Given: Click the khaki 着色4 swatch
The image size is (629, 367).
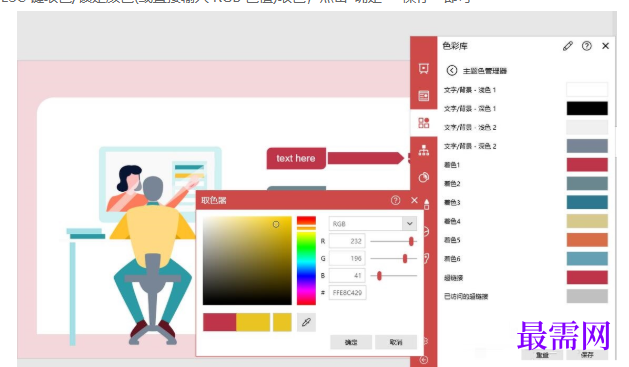Looking at the screenshot, I should [x=587, y=221].
